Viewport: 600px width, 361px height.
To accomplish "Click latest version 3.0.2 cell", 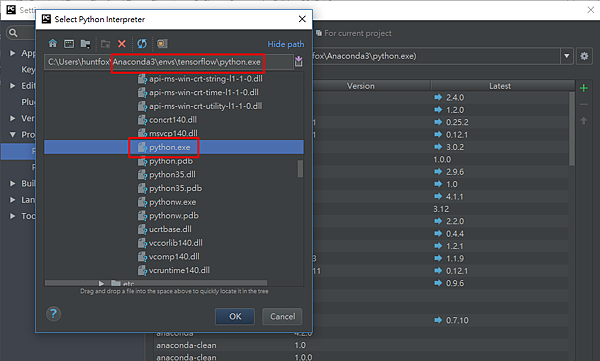I will click(455, 147).
